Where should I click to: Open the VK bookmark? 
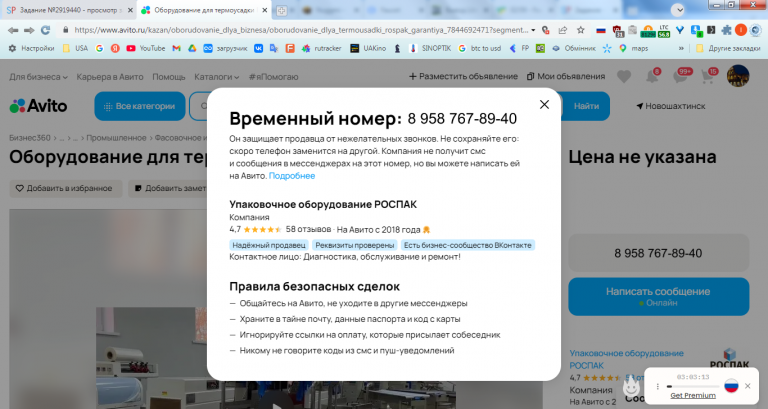click(x=258, y=48)
